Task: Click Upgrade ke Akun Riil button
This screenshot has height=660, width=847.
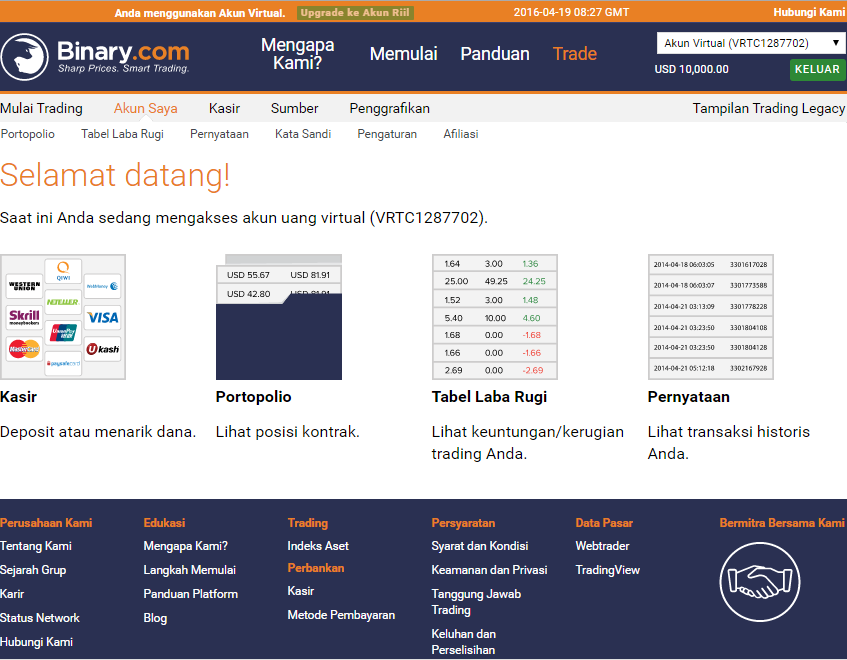Action: 355,13
